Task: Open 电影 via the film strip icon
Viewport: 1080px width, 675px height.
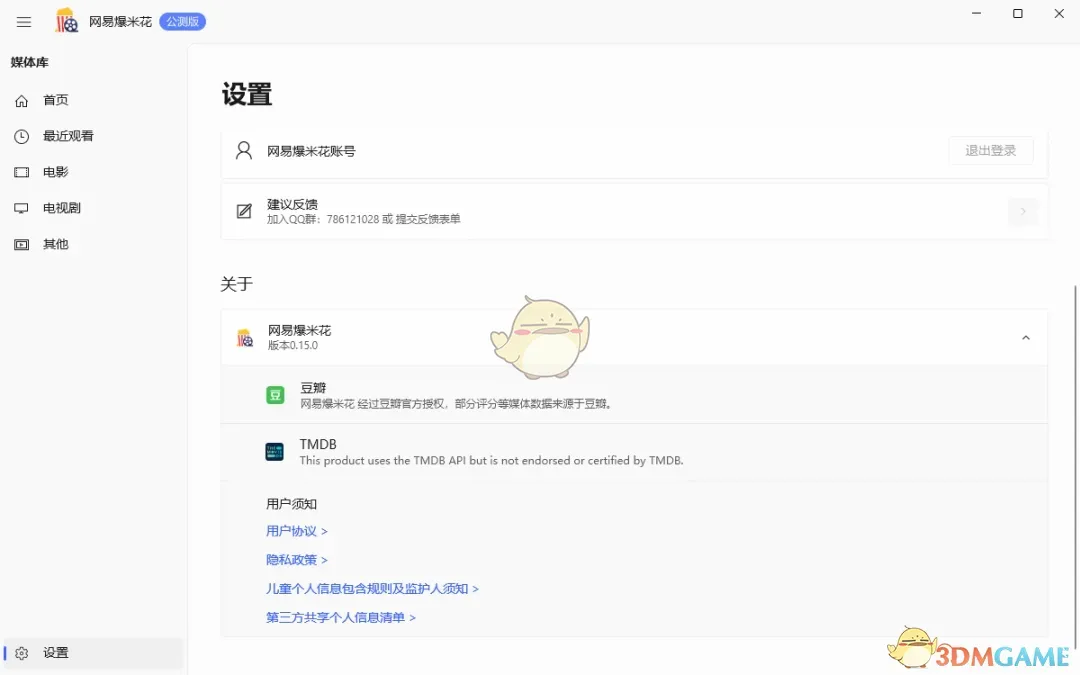Action: click(22, 172)
